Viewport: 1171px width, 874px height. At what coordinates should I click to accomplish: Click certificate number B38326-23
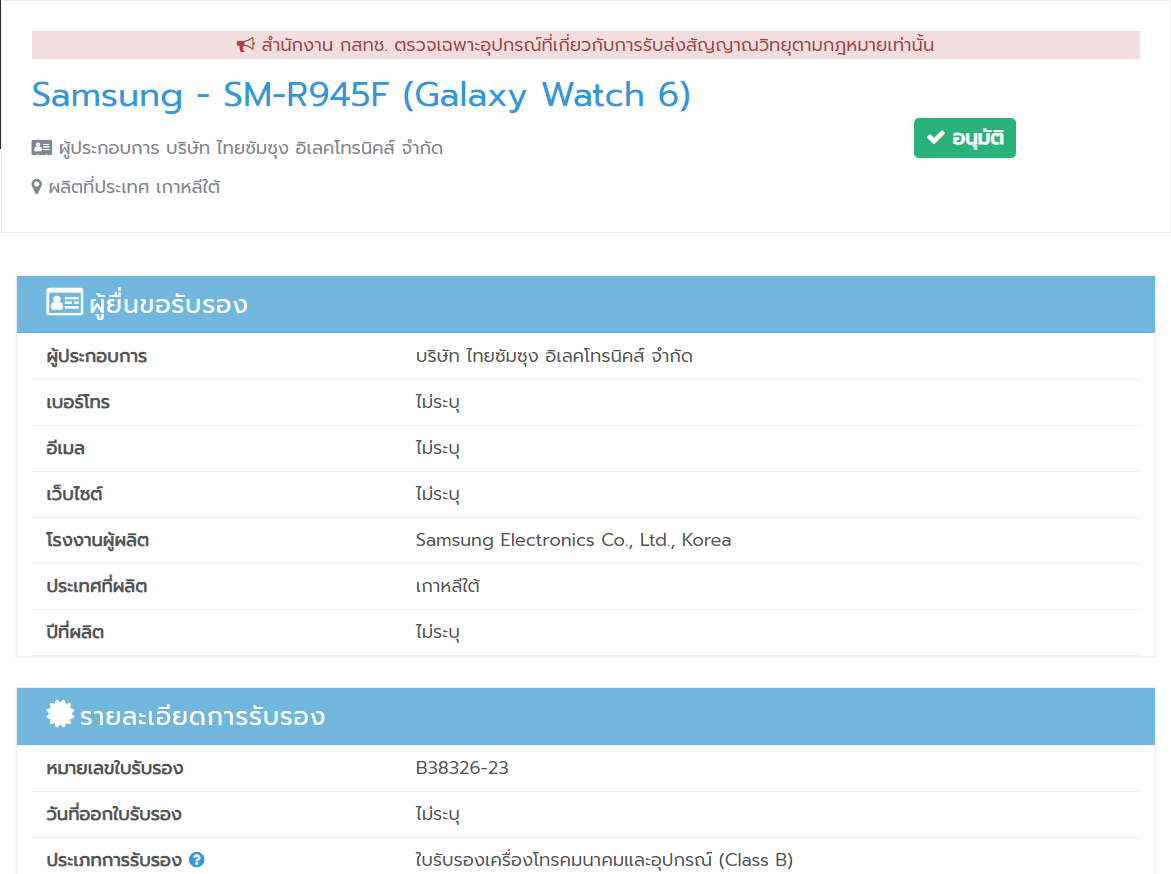coord(462,768)
